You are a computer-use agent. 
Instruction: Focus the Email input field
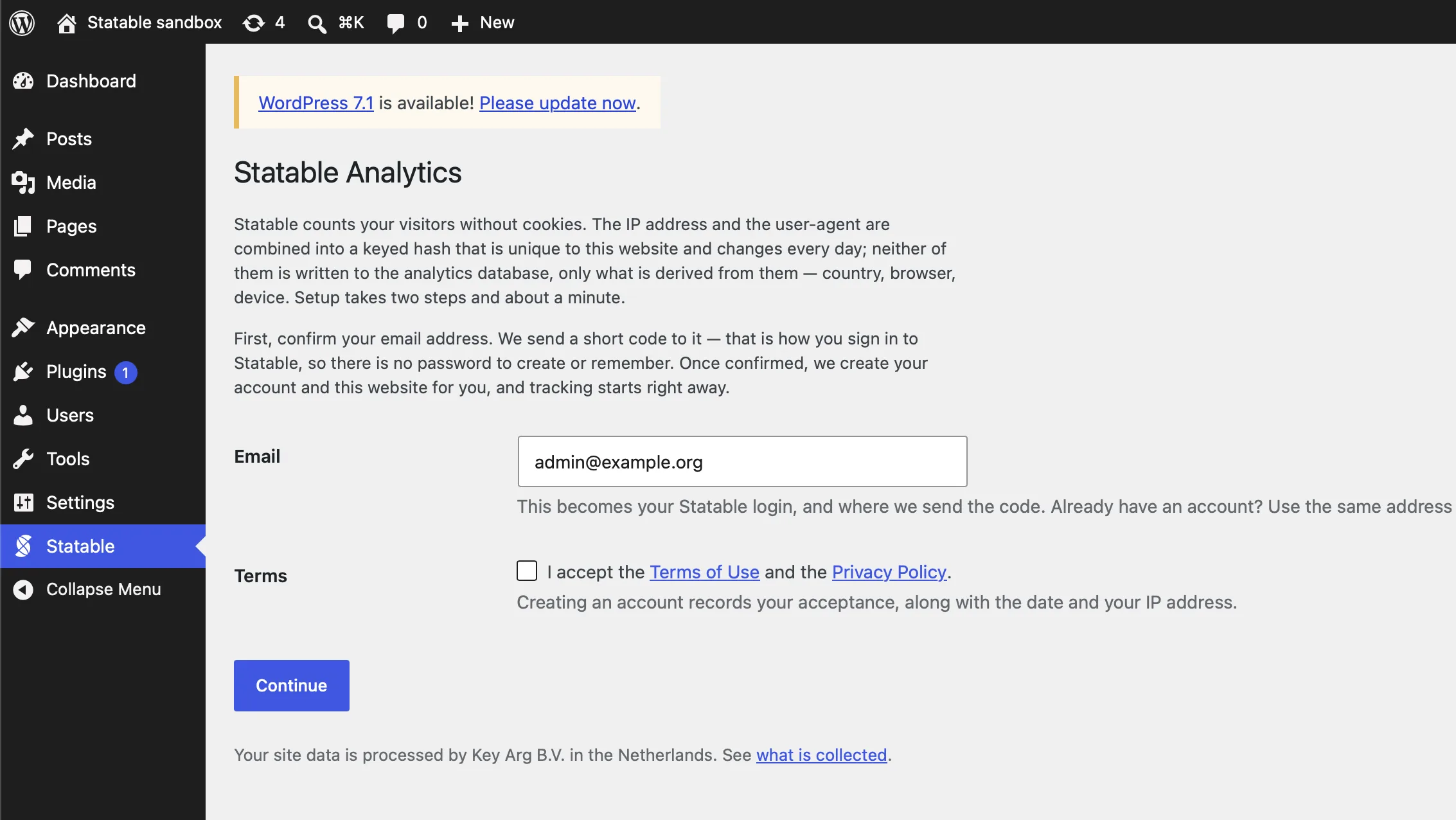point(742,461)
